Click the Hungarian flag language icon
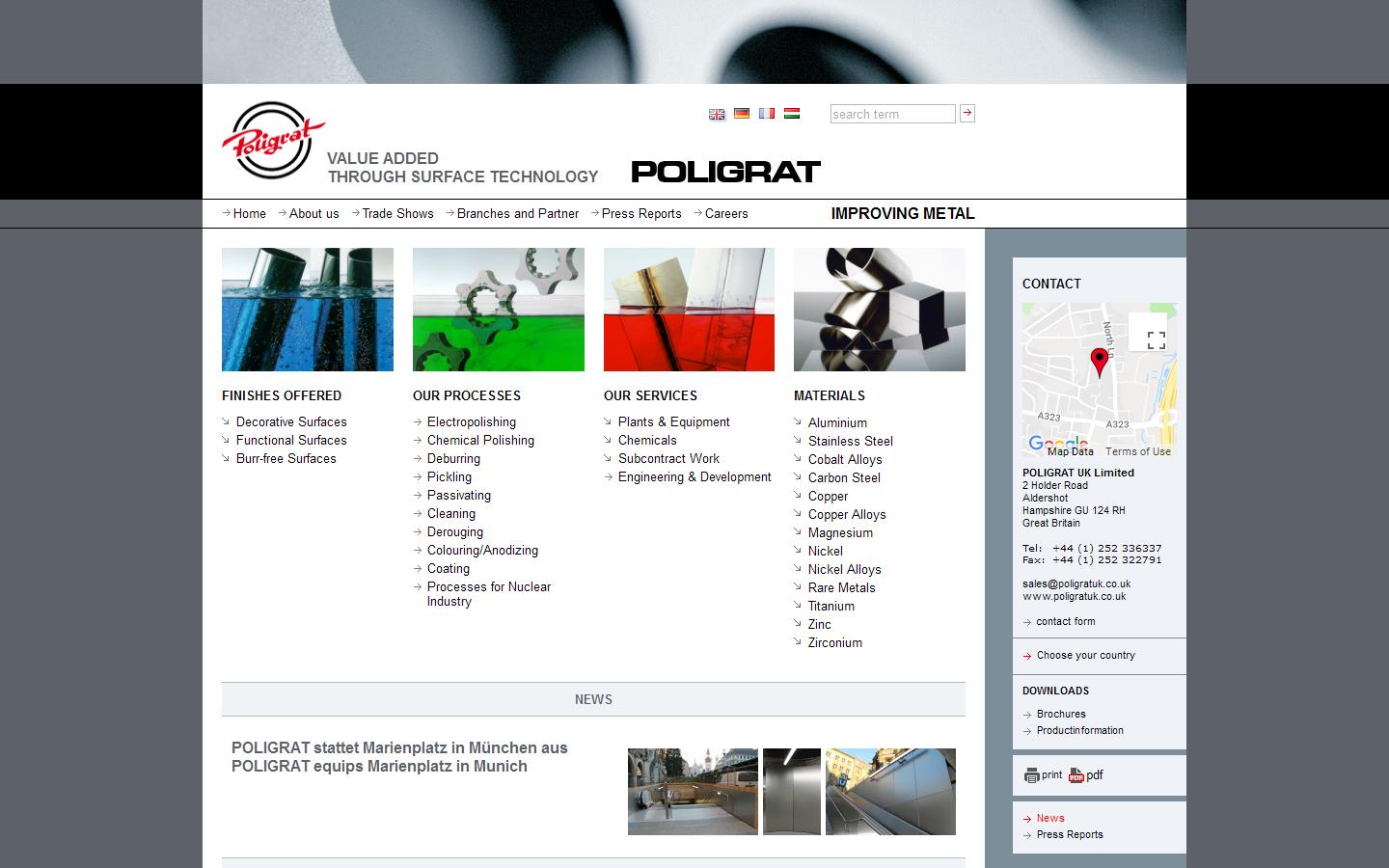 791,114
